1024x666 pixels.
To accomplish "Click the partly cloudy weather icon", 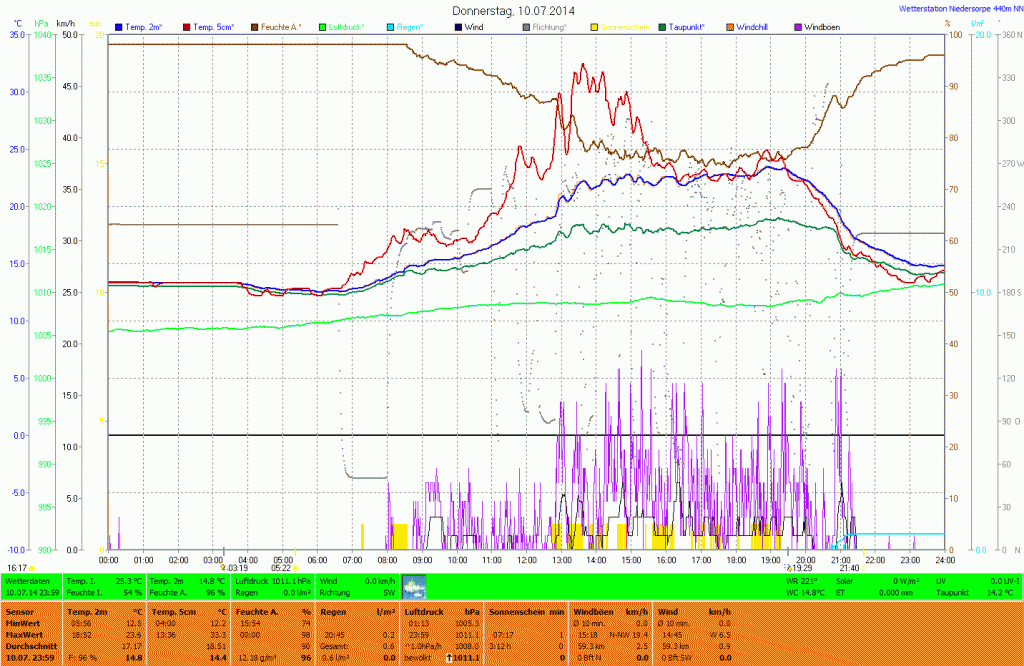I will click(x=413, y=587).
